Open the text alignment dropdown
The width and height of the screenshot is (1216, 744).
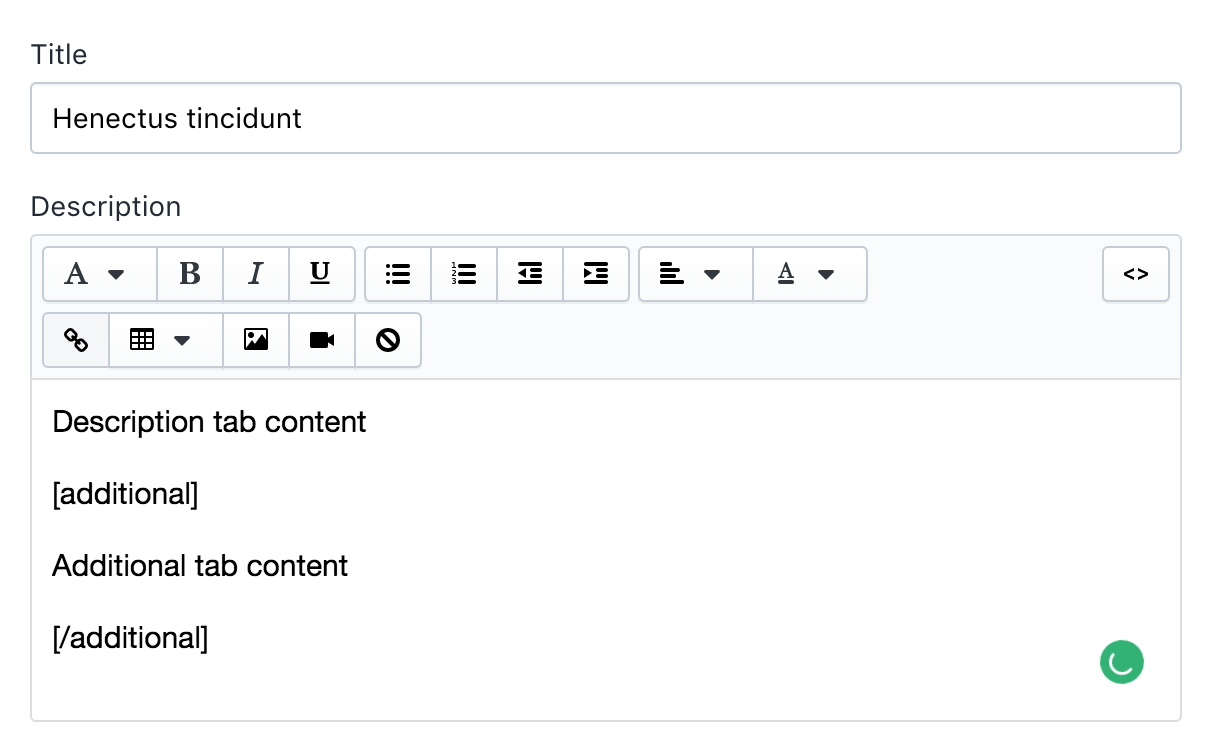[695, 274]
